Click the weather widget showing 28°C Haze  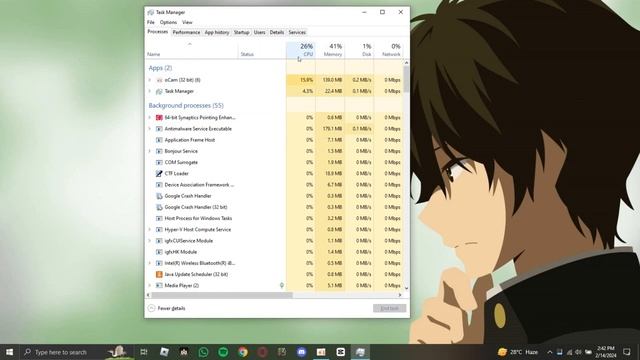[x=518, y=352]
